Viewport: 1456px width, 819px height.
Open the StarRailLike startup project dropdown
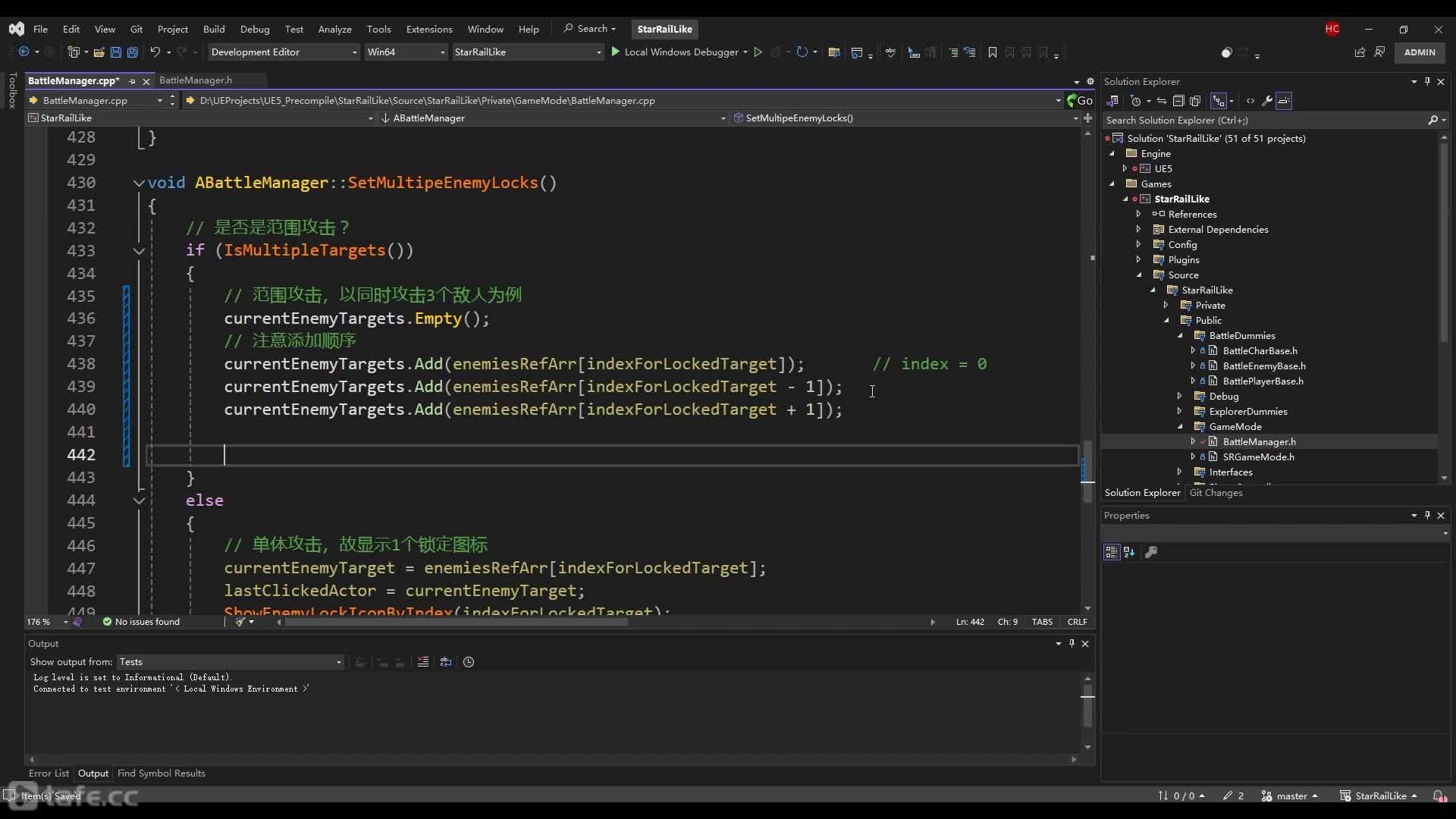(x=528, y=52)
